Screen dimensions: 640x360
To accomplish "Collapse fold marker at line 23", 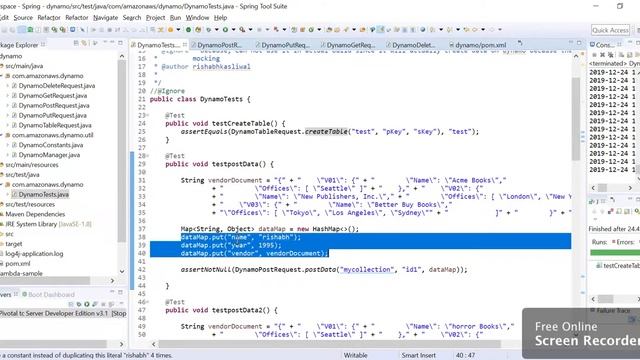I will pyautogui.click(x=148, y=116).
